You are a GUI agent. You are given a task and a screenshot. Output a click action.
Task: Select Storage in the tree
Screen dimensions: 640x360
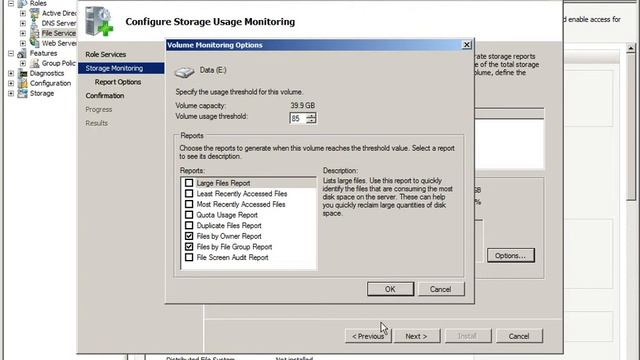[42, 93]
